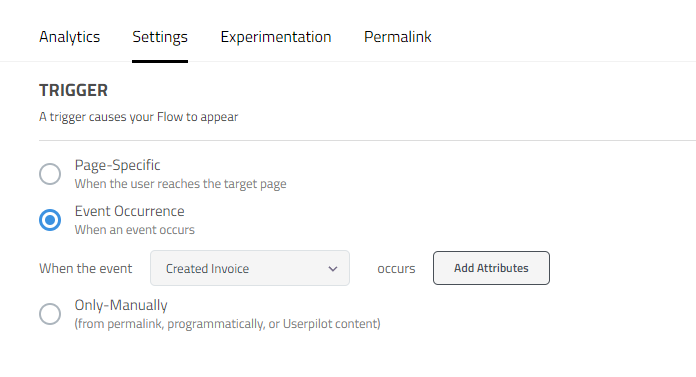Click "A trigger causes your Flow to appear"
The image size is (696, 377).
click(138, 117)
